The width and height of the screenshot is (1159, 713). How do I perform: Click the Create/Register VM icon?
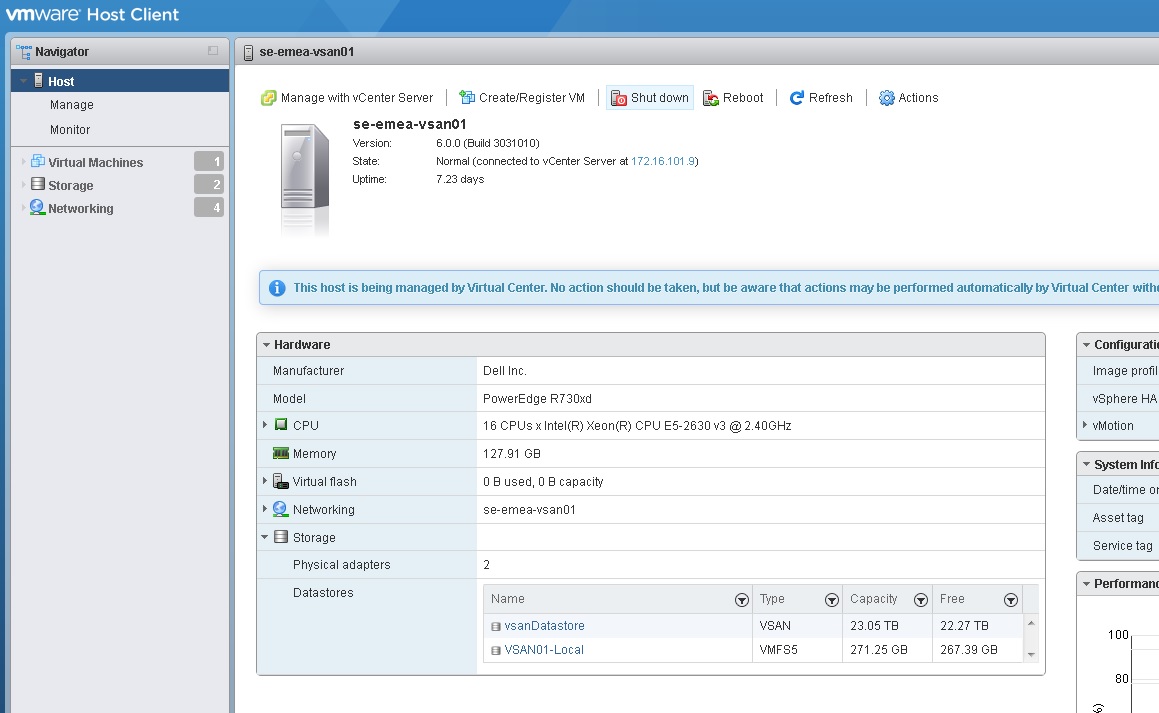coord(466,98)
